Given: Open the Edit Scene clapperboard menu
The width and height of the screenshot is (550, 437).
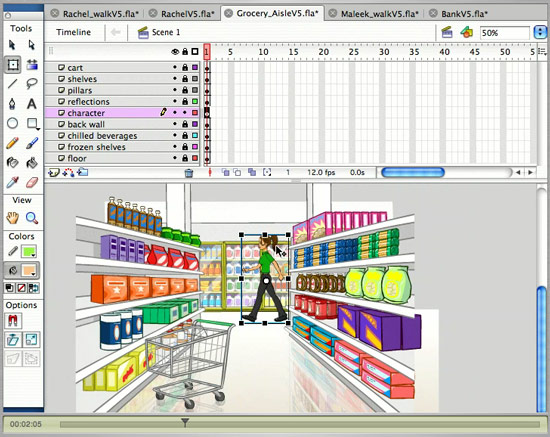Looking at the screenshot, I should coord(447,32).
